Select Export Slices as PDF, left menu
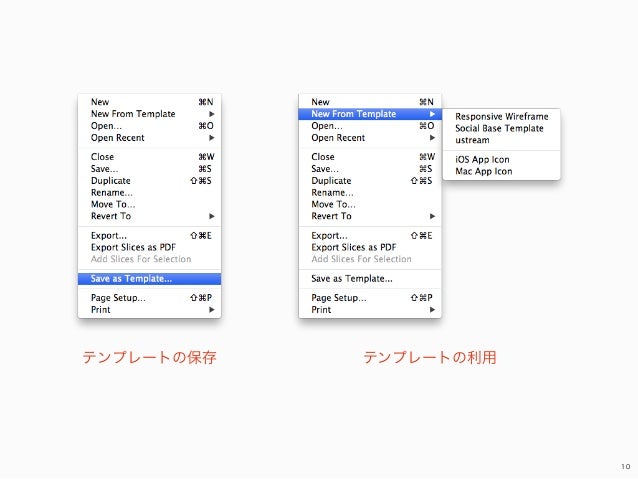This screenshot has height=479, width=638. 149,247
